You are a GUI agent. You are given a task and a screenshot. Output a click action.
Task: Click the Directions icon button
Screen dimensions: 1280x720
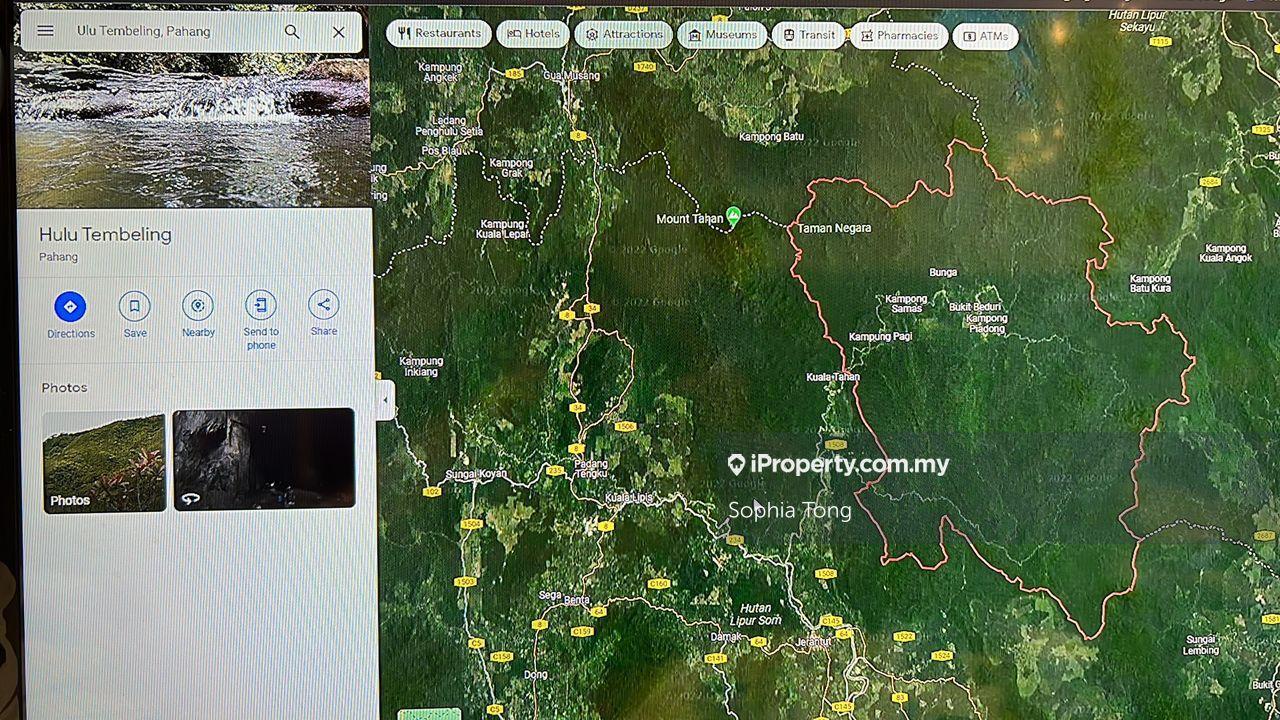pyautogui.click(x=70, y=307)
